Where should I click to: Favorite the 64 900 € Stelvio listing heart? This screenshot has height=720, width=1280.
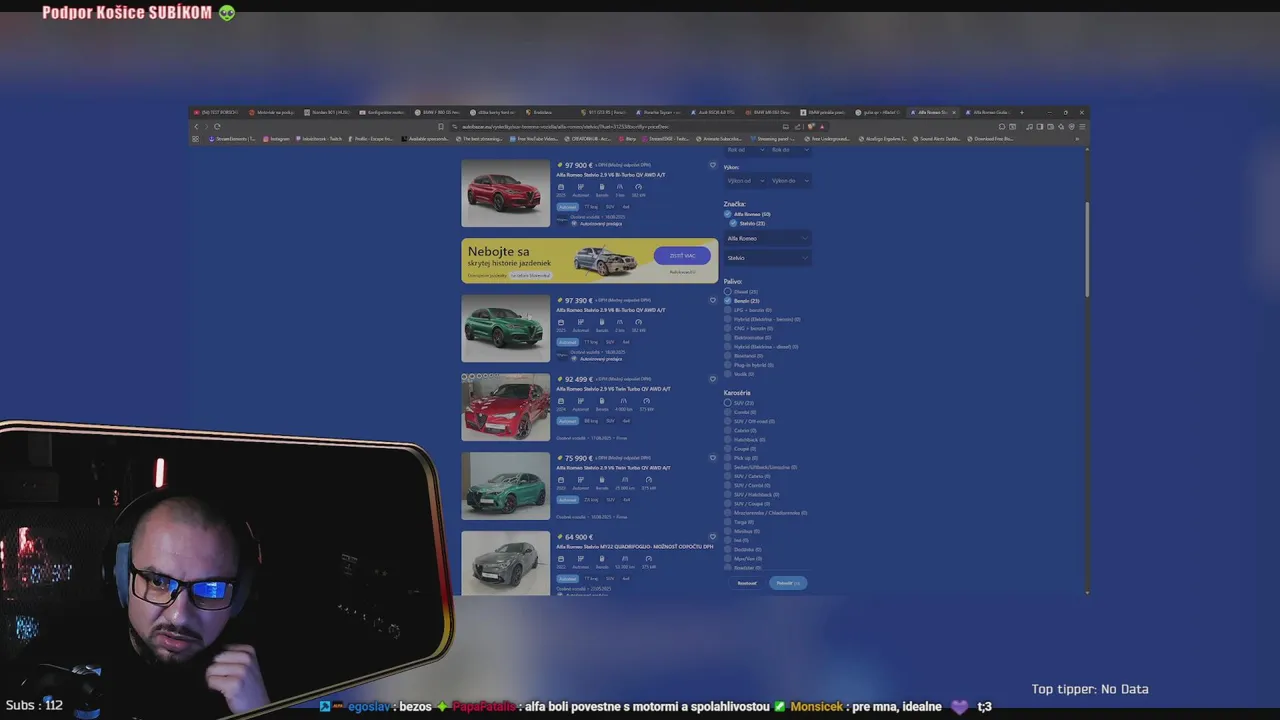click(713, 537)
